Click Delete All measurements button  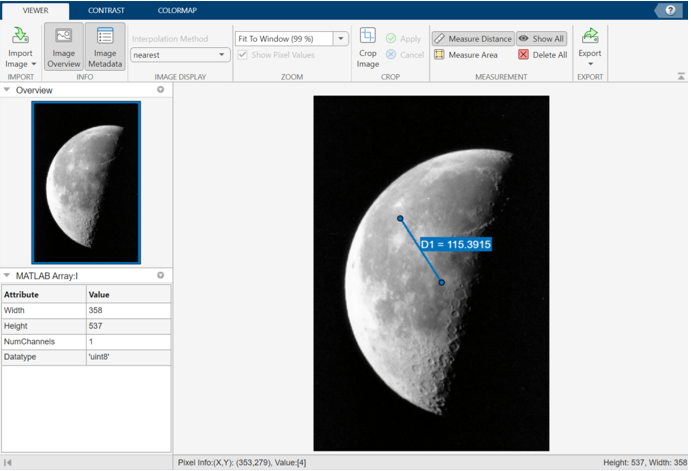coord(542,55)
